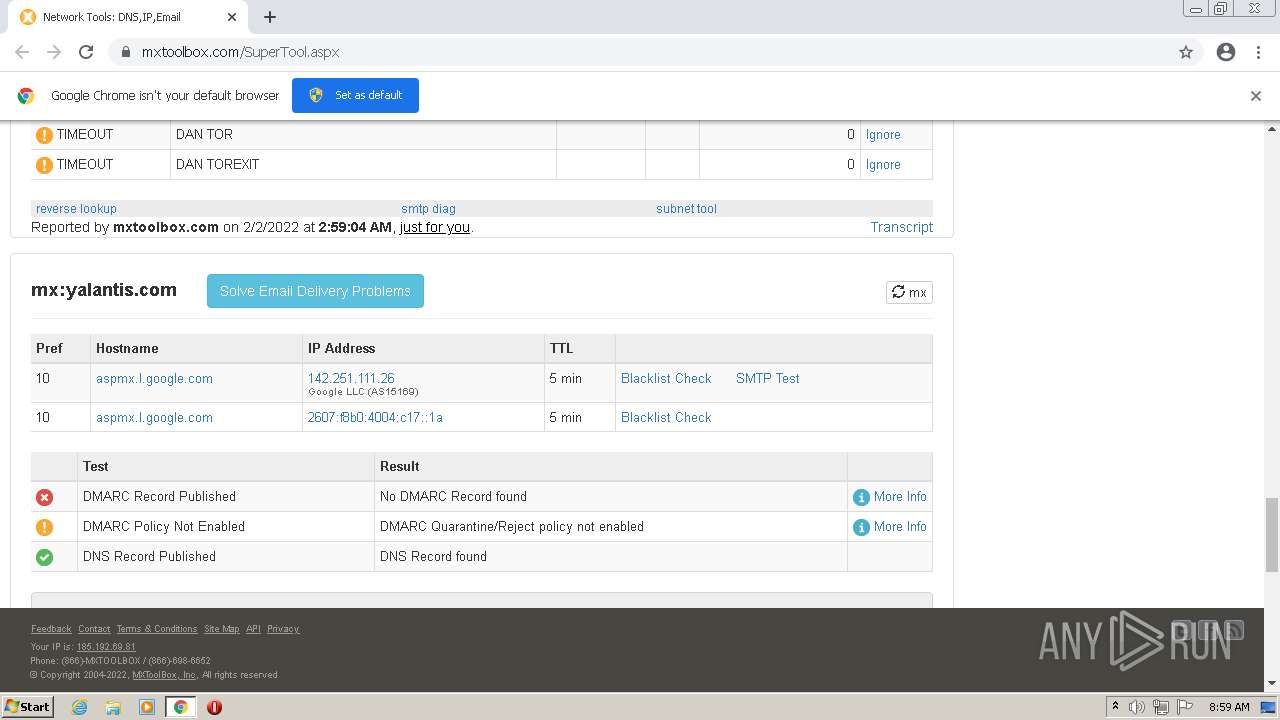1280x720 pixels.
Task: Click the orange DMARC Policy Not Enabled warning icon
Action: coord(44,527)
